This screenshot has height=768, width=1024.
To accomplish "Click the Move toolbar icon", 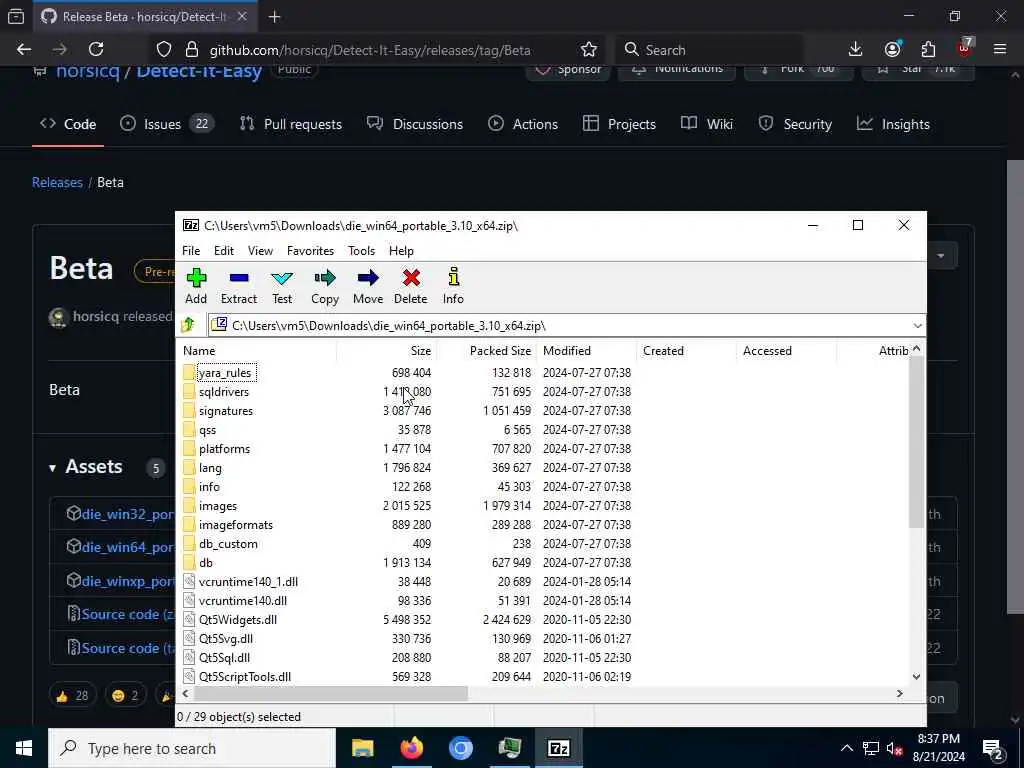I will (x=368, y=286).
